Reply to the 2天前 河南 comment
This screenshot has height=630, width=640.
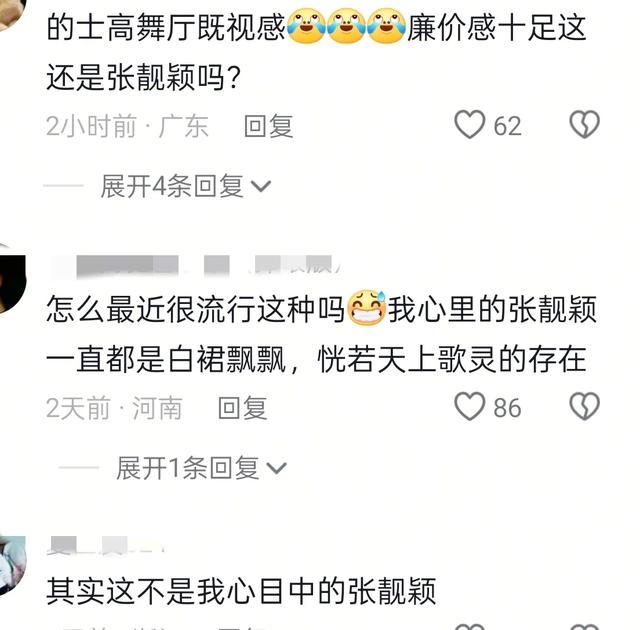(243, 408)
